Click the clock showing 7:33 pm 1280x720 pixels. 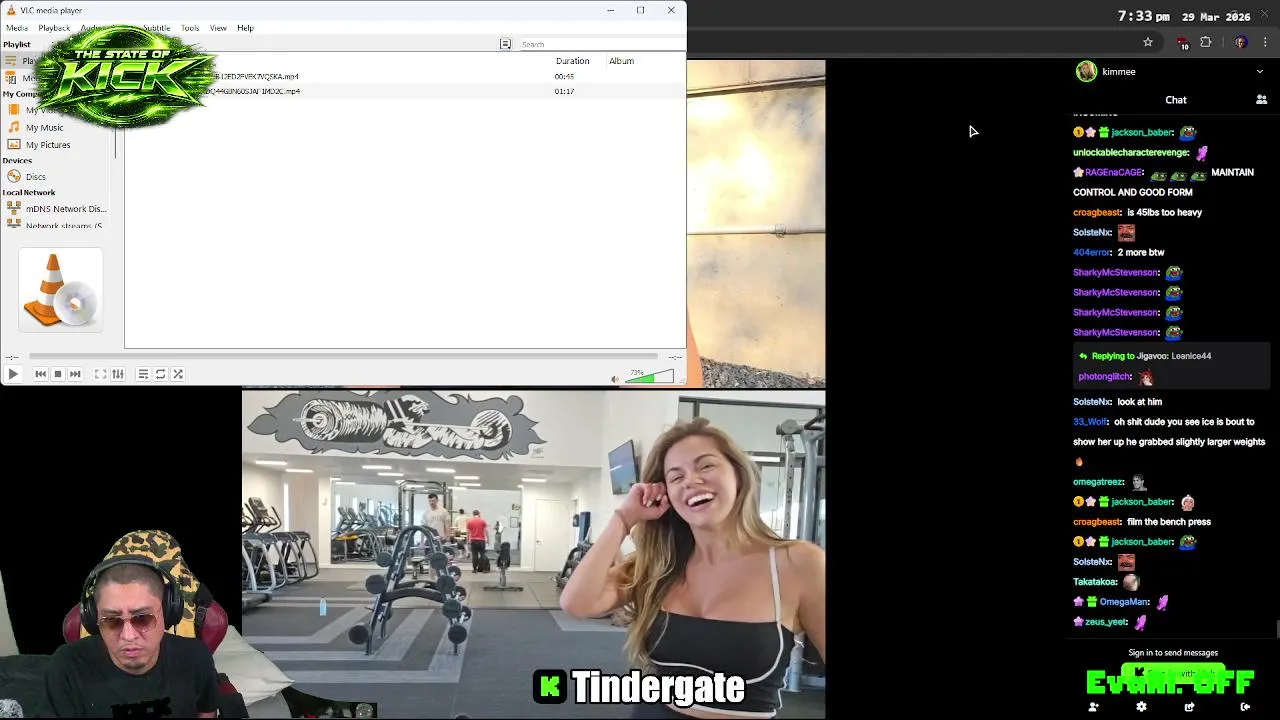click(x=1144, y=16)
